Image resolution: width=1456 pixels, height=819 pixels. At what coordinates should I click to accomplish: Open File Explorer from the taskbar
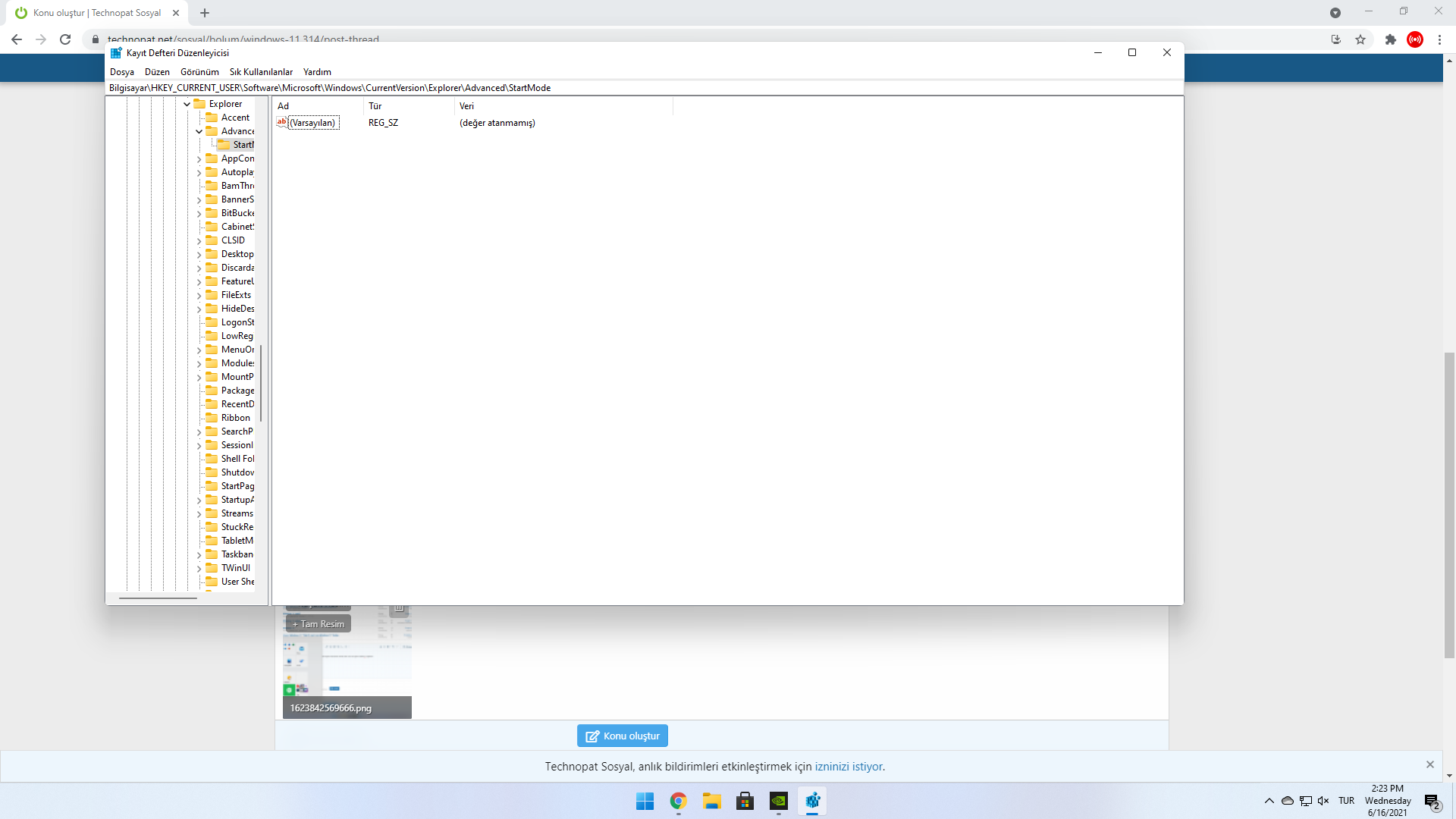[x=711, y=801]
